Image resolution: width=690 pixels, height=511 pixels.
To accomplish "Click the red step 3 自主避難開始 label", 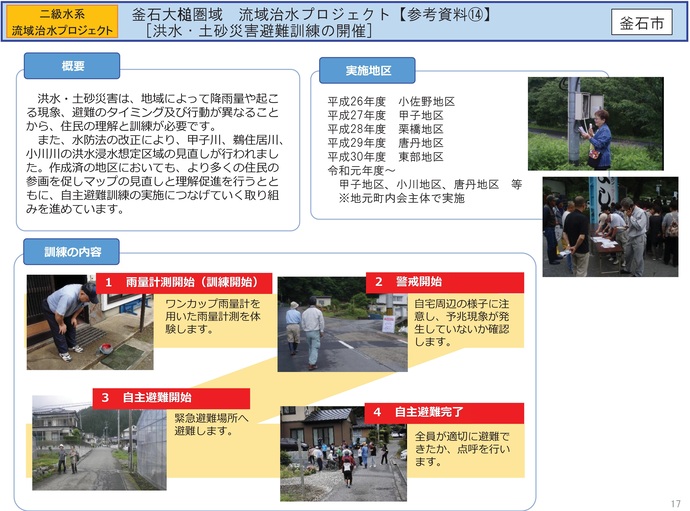I will tap(170, 398).
